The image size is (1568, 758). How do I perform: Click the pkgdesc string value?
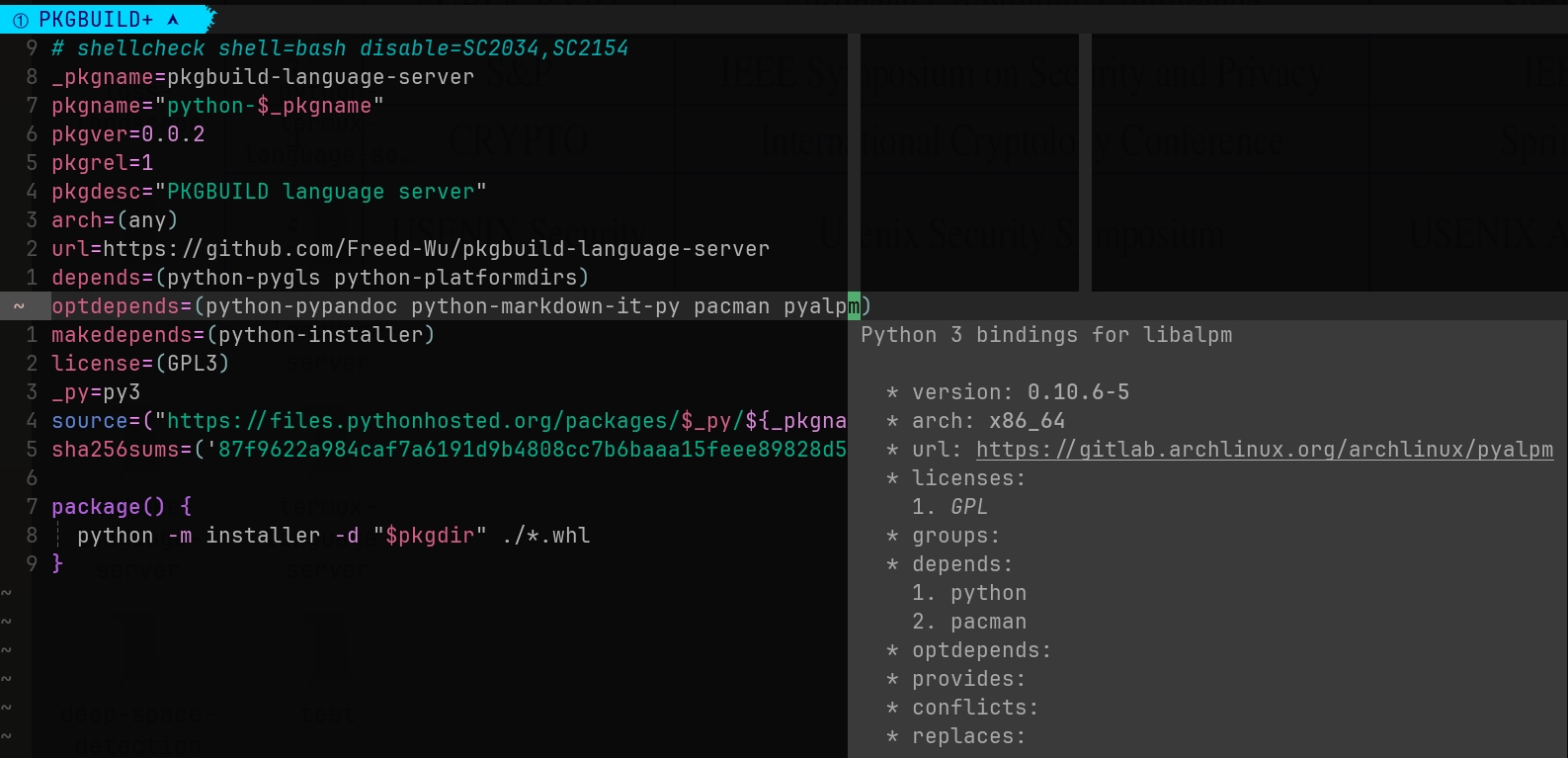click(320, 192)
